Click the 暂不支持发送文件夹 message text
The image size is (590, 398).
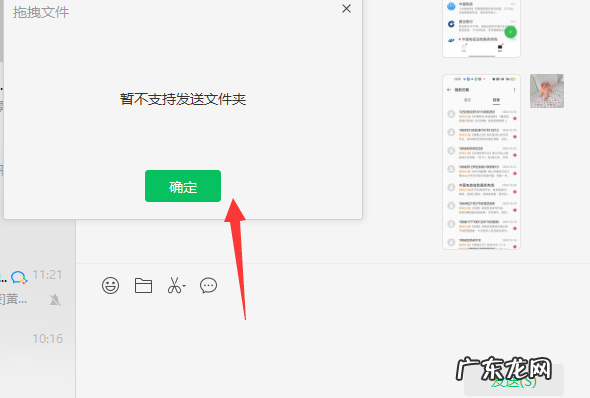pyautogui.click(x=183, y=99)
